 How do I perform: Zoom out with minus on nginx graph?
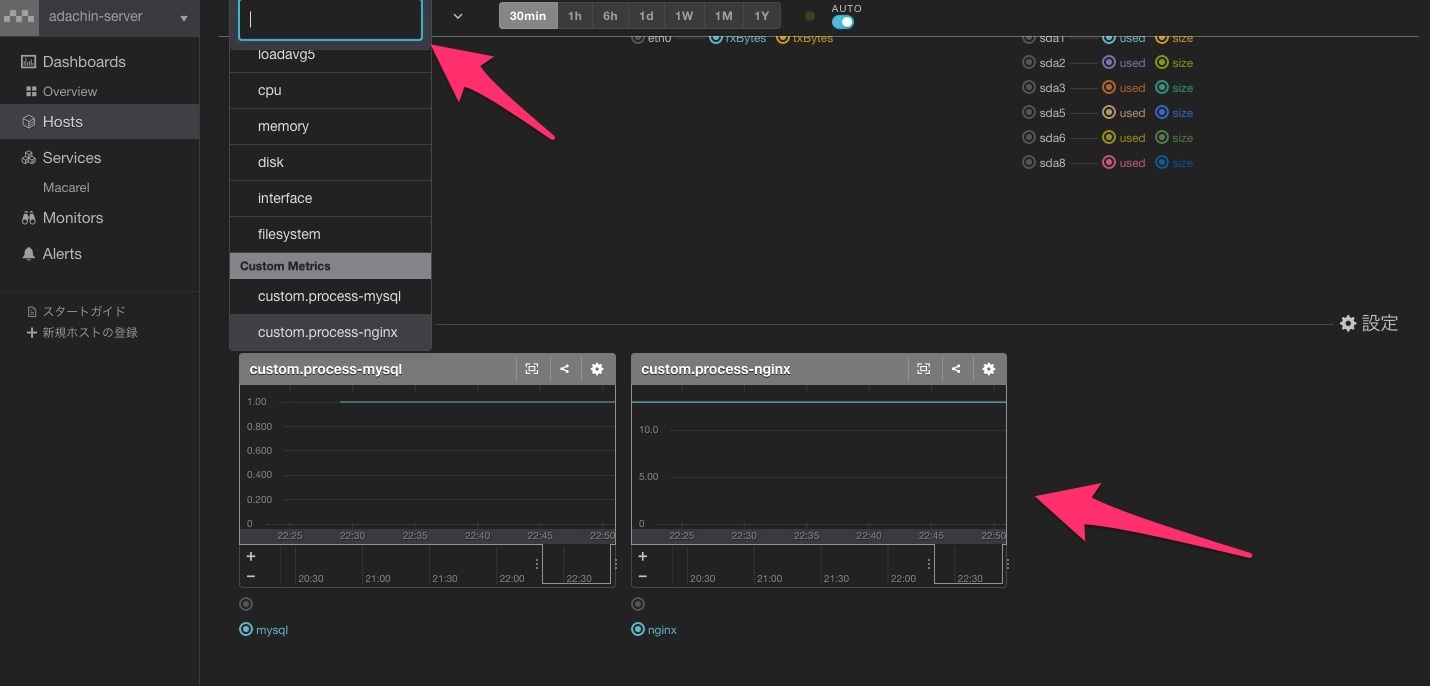643,577
